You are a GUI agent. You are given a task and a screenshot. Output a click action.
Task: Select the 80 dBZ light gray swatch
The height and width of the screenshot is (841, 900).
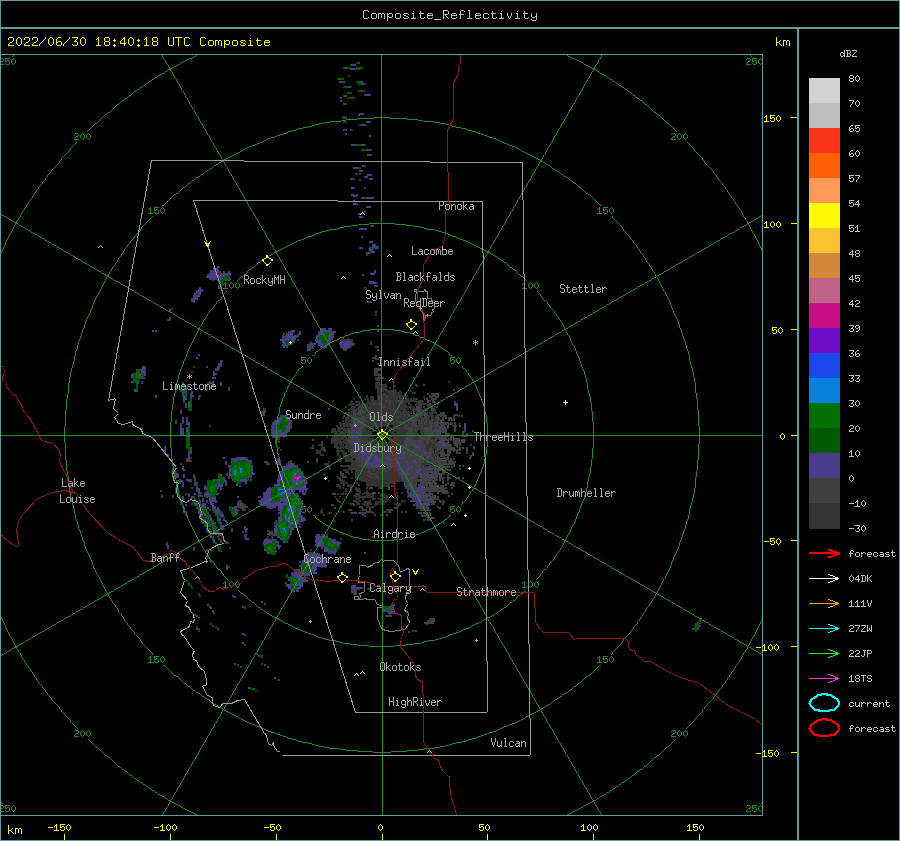(x=824, y=91)
